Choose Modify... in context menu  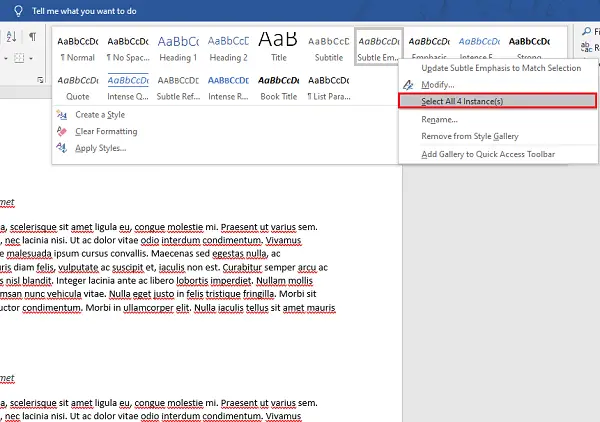click(438, 85)
